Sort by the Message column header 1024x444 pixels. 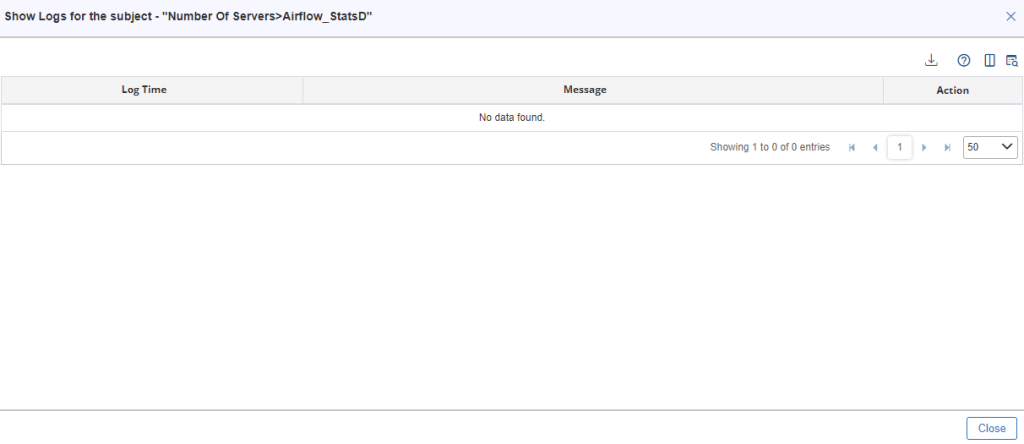pos(585,89)
